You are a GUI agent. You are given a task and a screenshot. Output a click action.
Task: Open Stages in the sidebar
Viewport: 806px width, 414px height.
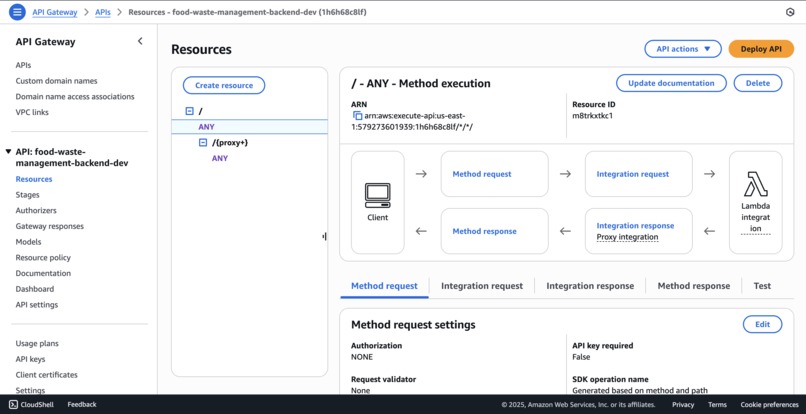click(x=27, y=195)
